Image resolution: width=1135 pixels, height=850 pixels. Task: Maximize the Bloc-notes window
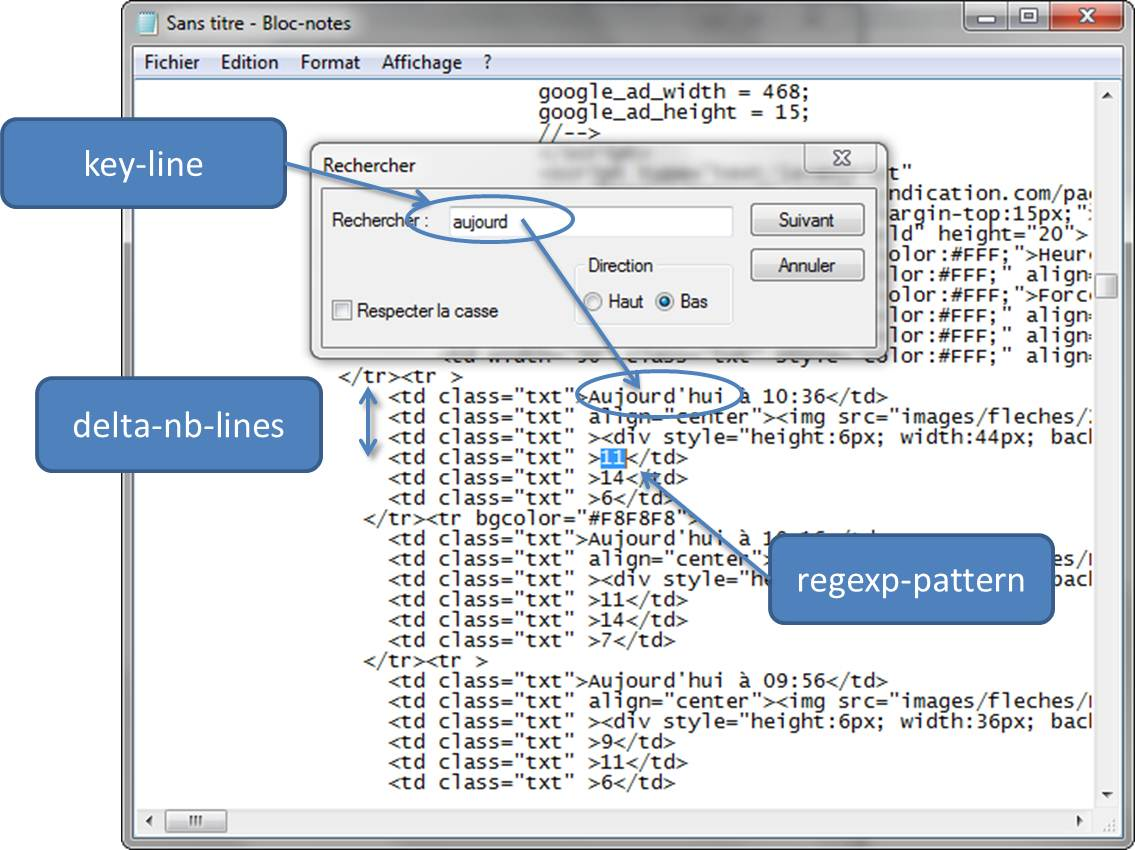pyautogui.click(x=1028, y=17)
